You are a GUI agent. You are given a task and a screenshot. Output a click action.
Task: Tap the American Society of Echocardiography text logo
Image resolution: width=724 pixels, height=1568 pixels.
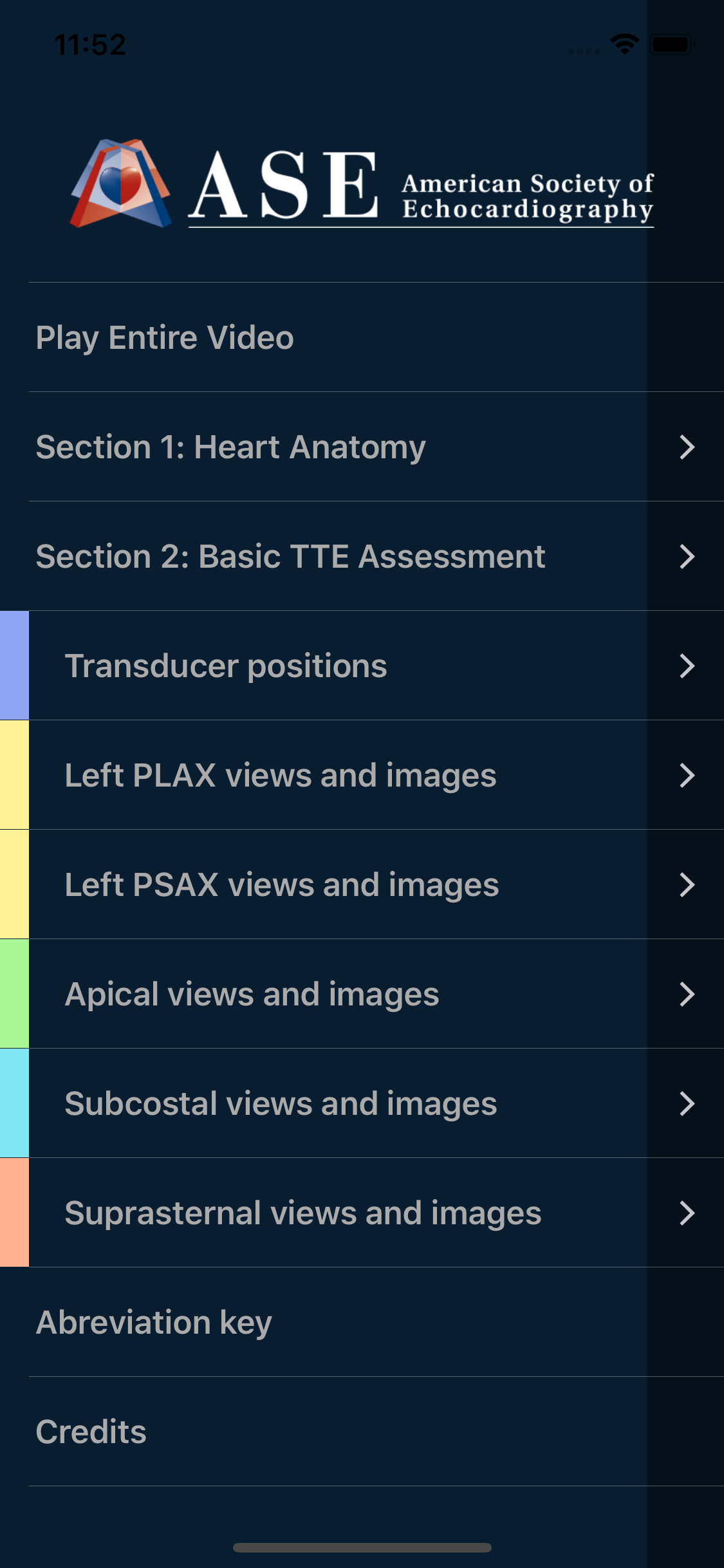pos(528,196)
